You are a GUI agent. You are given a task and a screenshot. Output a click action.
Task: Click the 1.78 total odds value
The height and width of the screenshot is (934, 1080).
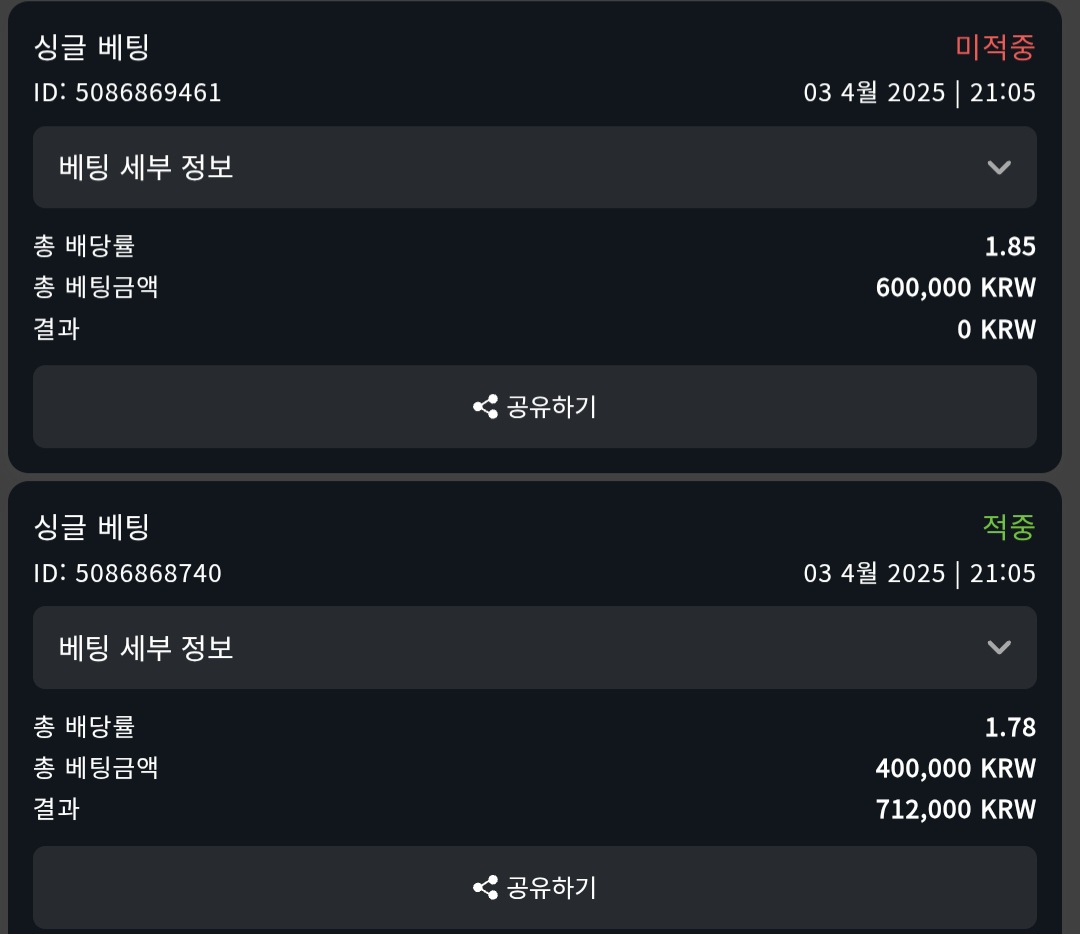(x=1010, y=727)
